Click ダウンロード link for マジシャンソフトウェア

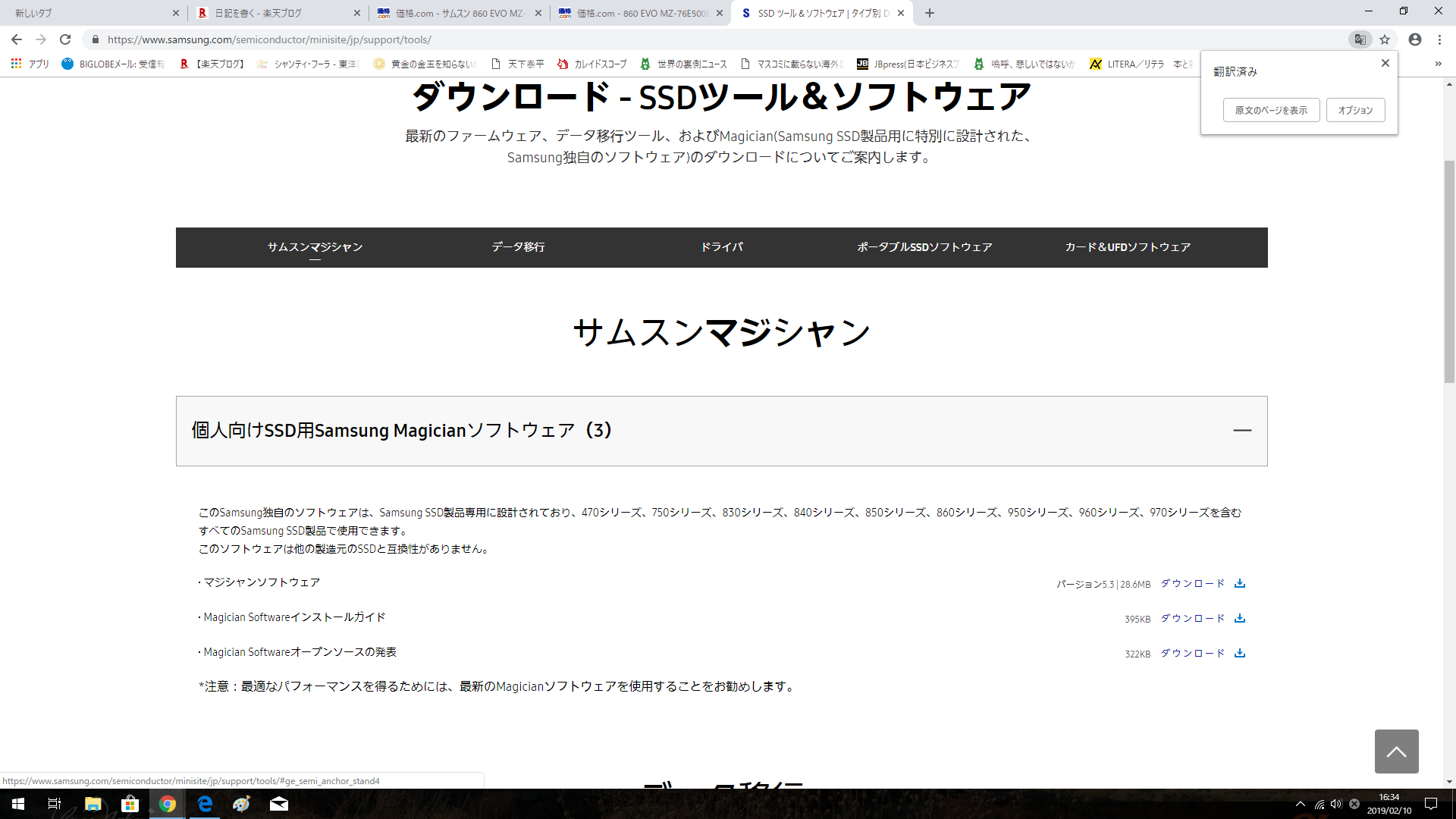(1193, 583)
